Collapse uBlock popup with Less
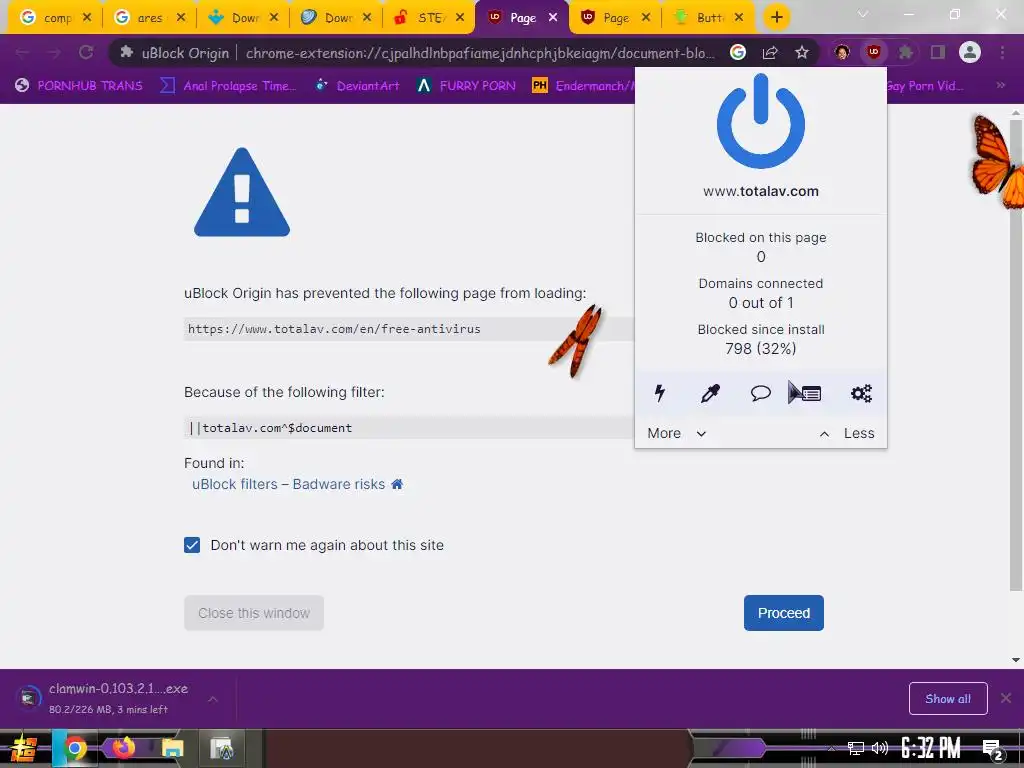1024x768 pixels. click(847, 434)
